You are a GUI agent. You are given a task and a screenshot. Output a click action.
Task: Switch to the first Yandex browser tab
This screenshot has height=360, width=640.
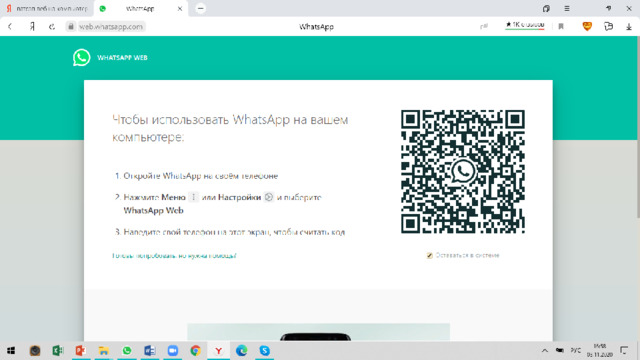tap(47, 9)
